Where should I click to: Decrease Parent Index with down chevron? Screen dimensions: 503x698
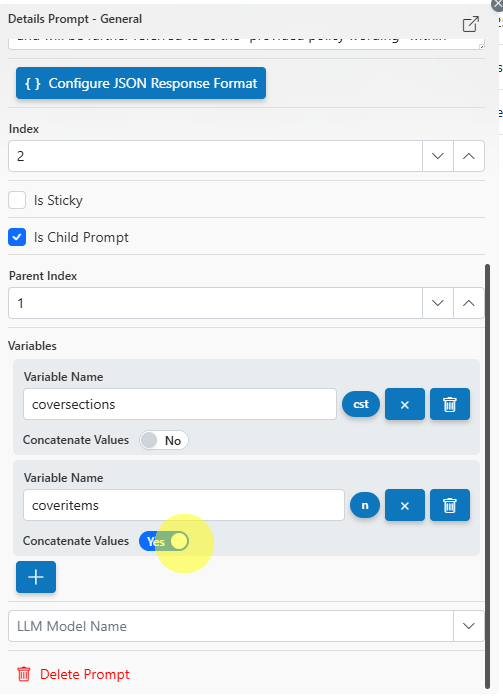point(438,303)
